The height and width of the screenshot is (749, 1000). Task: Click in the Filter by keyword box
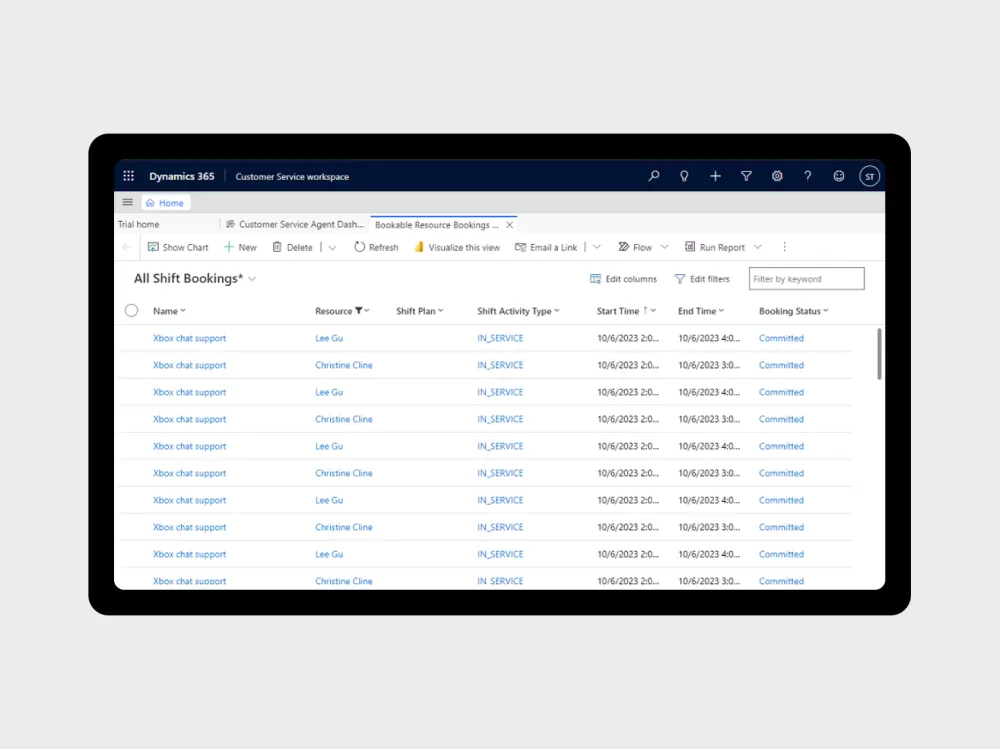click(x=807, y=279)
